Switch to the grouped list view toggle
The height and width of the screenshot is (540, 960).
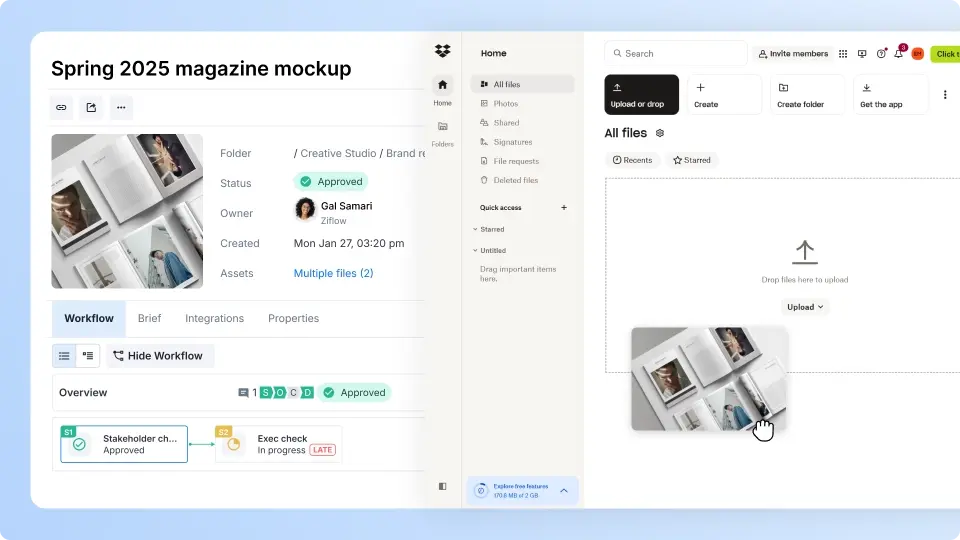point(88,355)
